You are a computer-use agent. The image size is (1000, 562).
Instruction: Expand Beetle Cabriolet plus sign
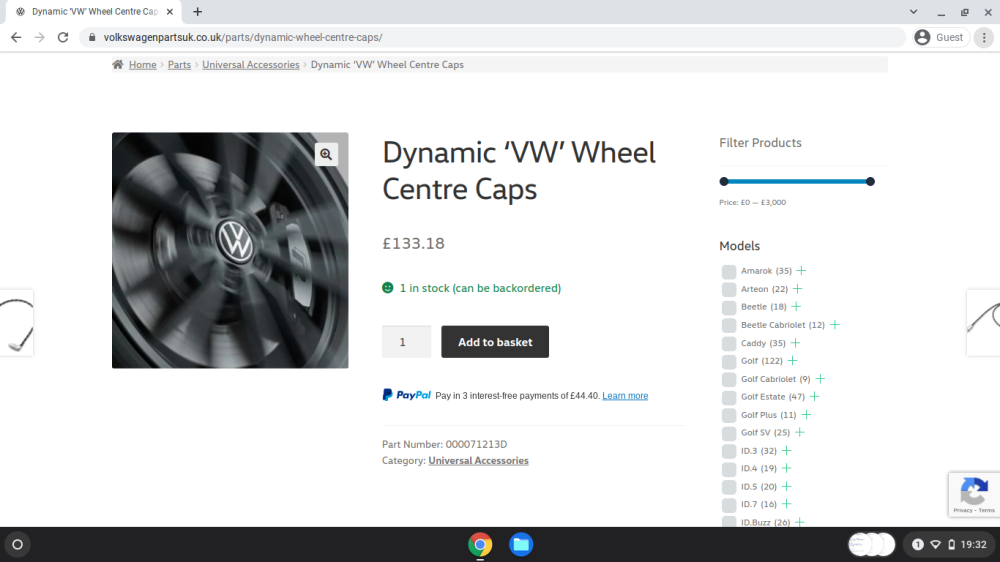point(835,324)
